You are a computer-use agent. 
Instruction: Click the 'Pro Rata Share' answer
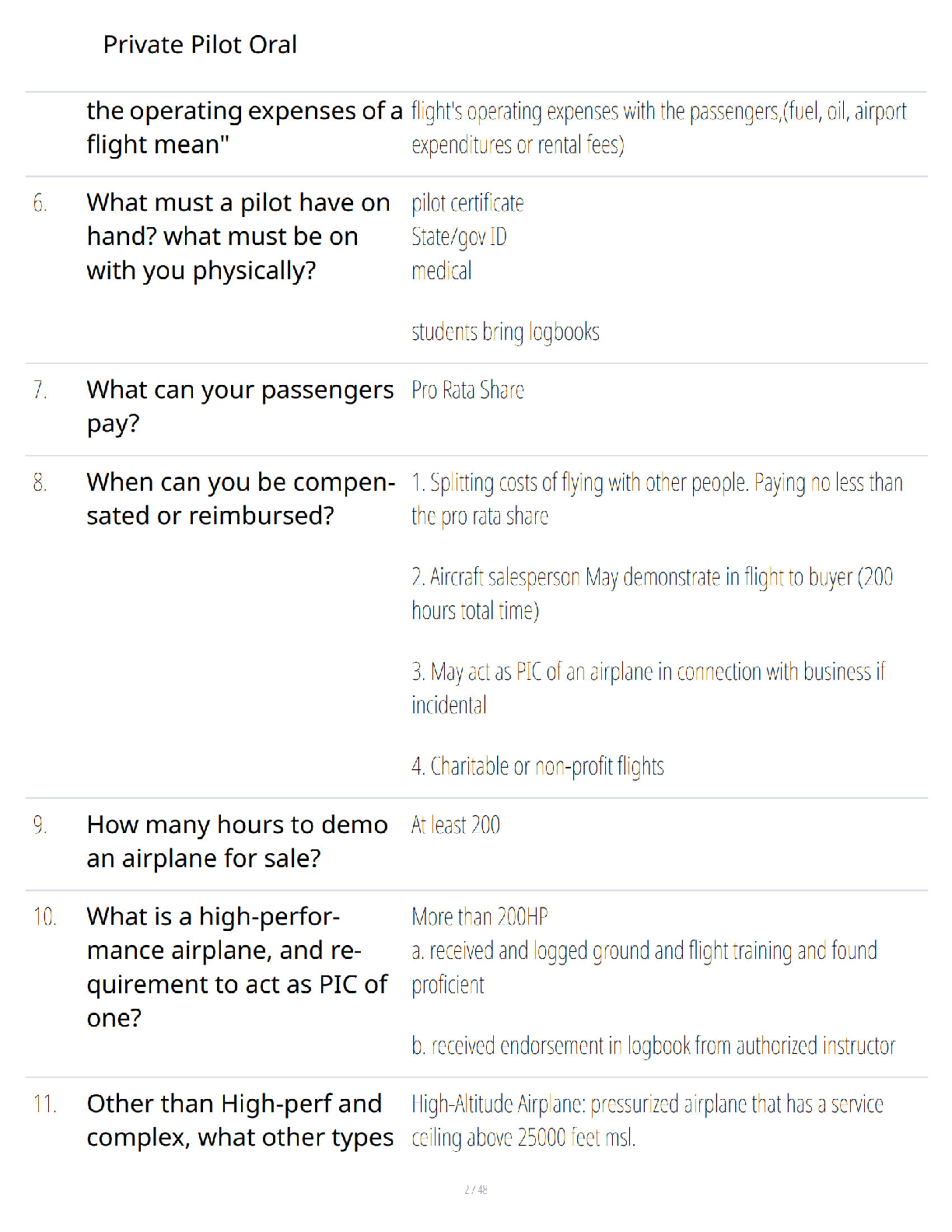pos(467,390)
